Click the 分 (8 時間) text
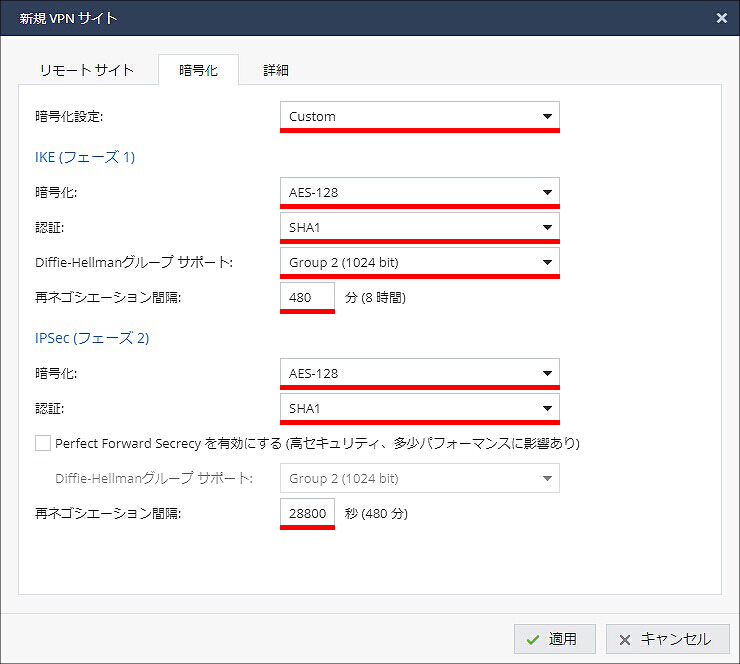 375,297
